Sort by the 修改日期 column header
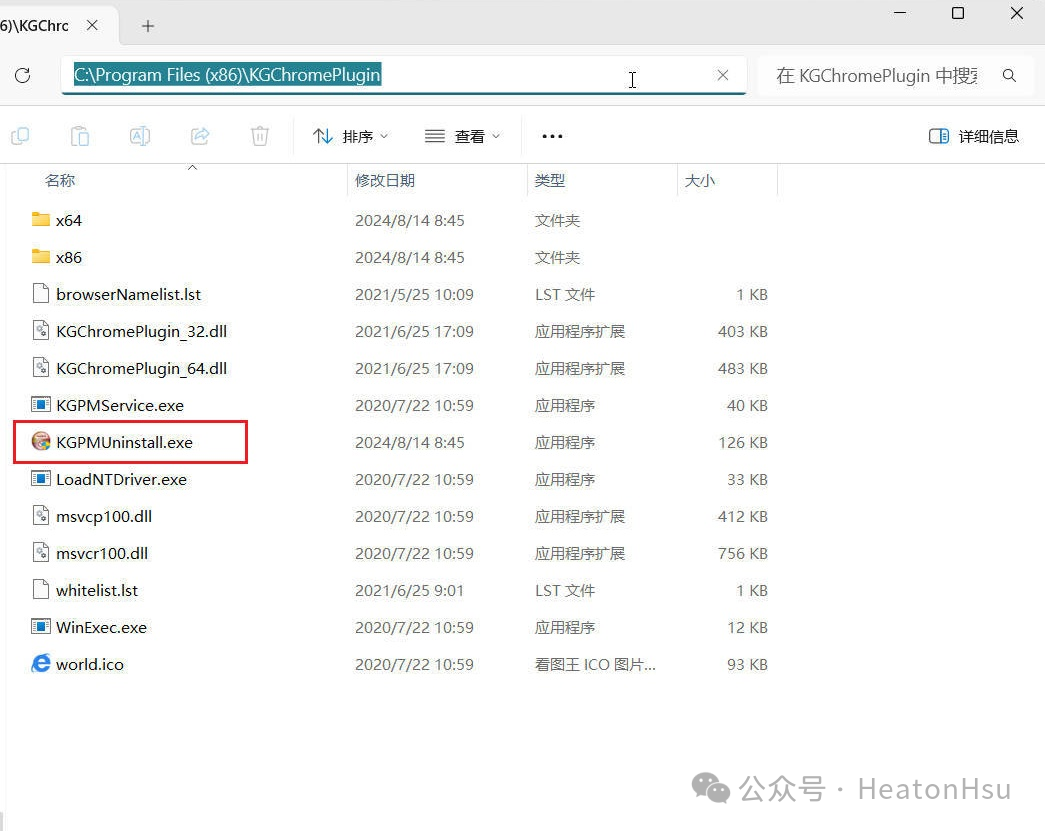This screenshot has height=831, width=1045. point(385,181)
